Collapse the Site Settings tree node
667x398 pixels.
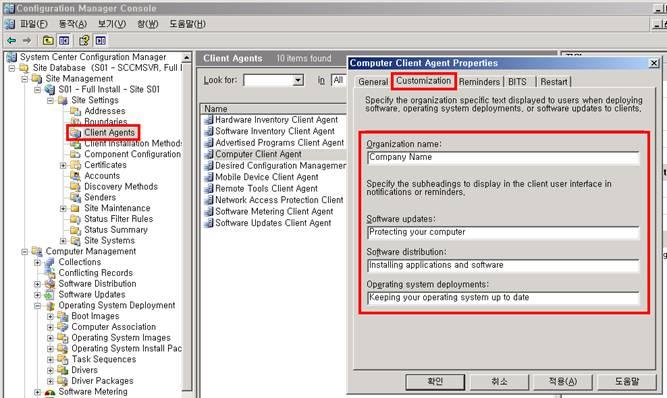point(50,100)
